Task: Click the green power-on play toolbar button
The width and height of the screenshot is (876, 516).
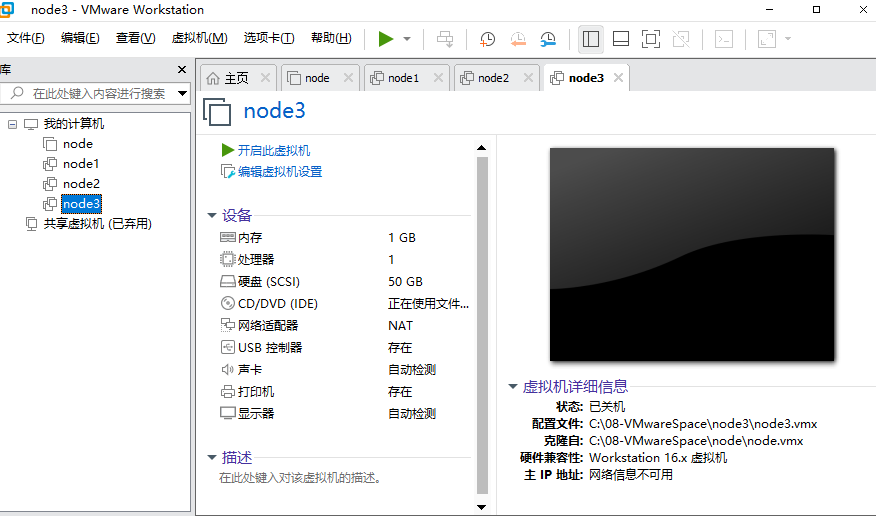Action: [385, 39]
